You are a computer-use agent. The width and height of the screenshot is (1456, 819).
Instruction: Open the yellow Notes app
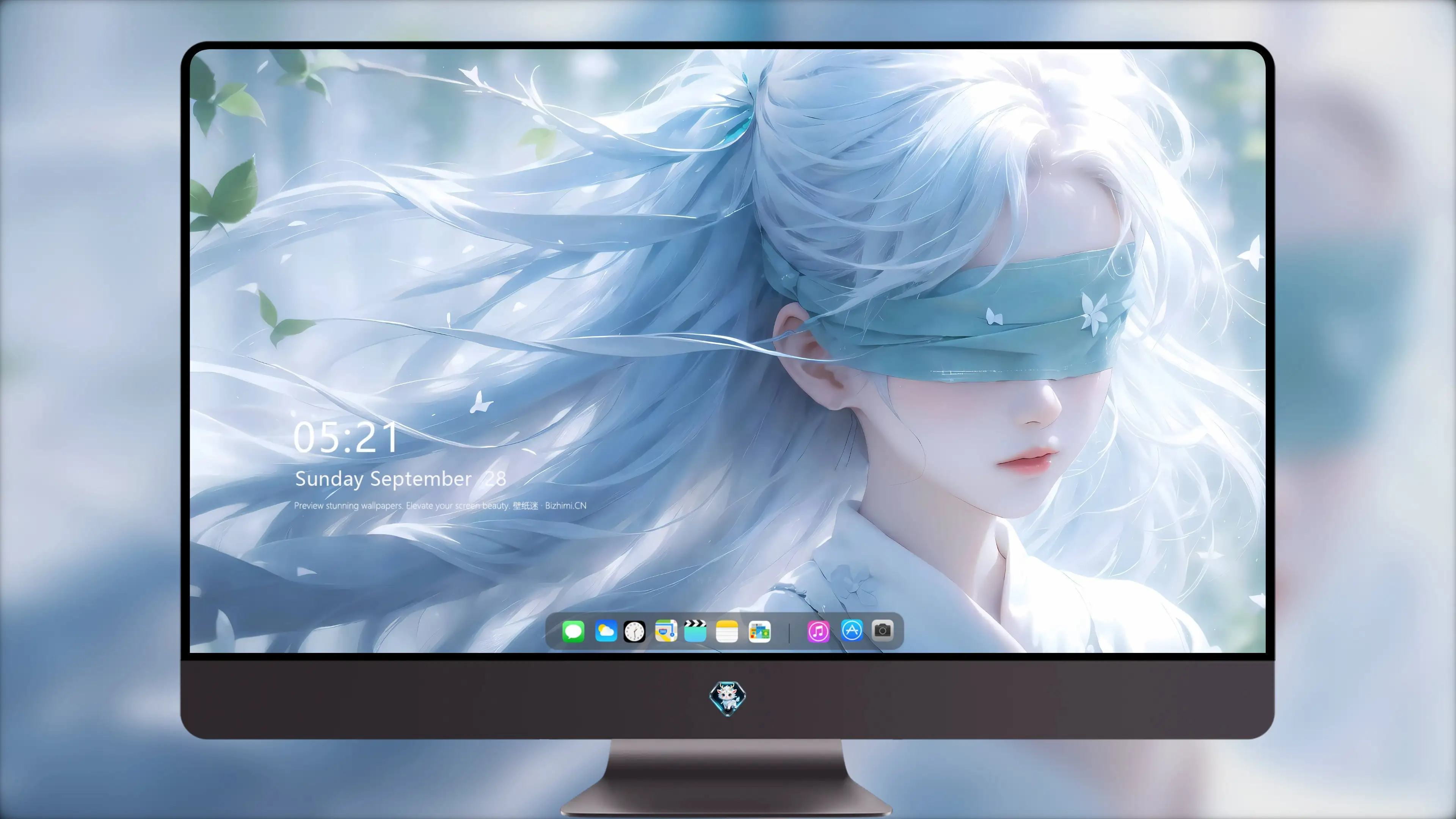click(x=727, y=631)
